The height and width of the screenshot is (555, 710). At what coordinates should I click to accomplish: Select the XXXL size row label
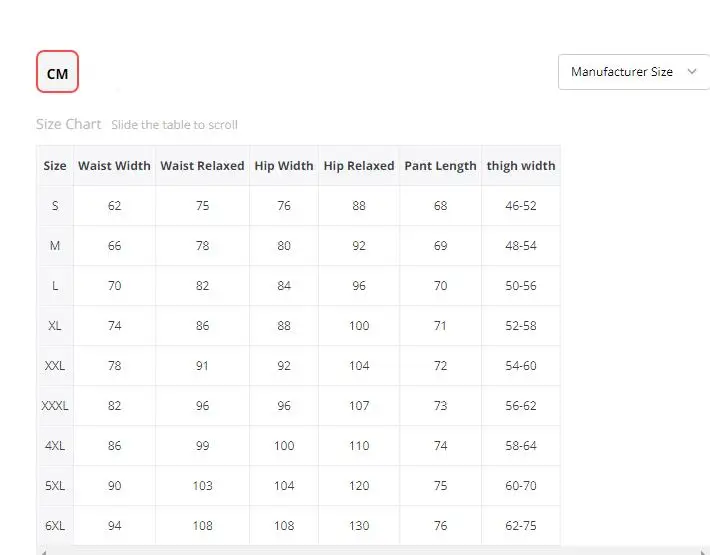tap(55, 406)
